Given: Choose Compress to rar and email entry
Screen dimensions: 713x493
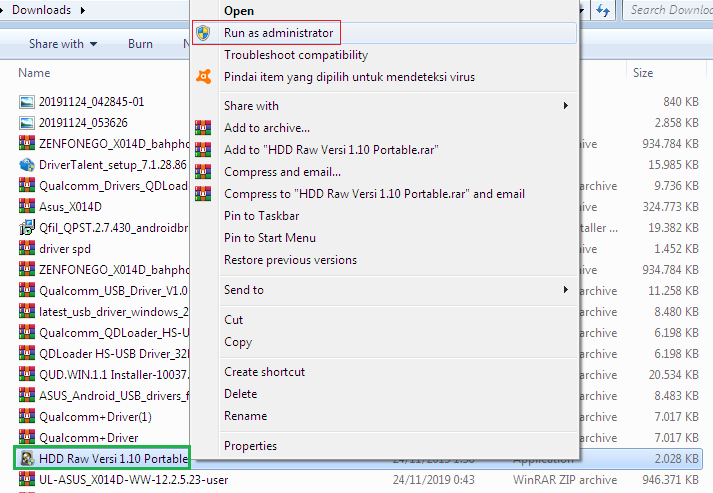Looking at the screenshot, I should (374, 194).
